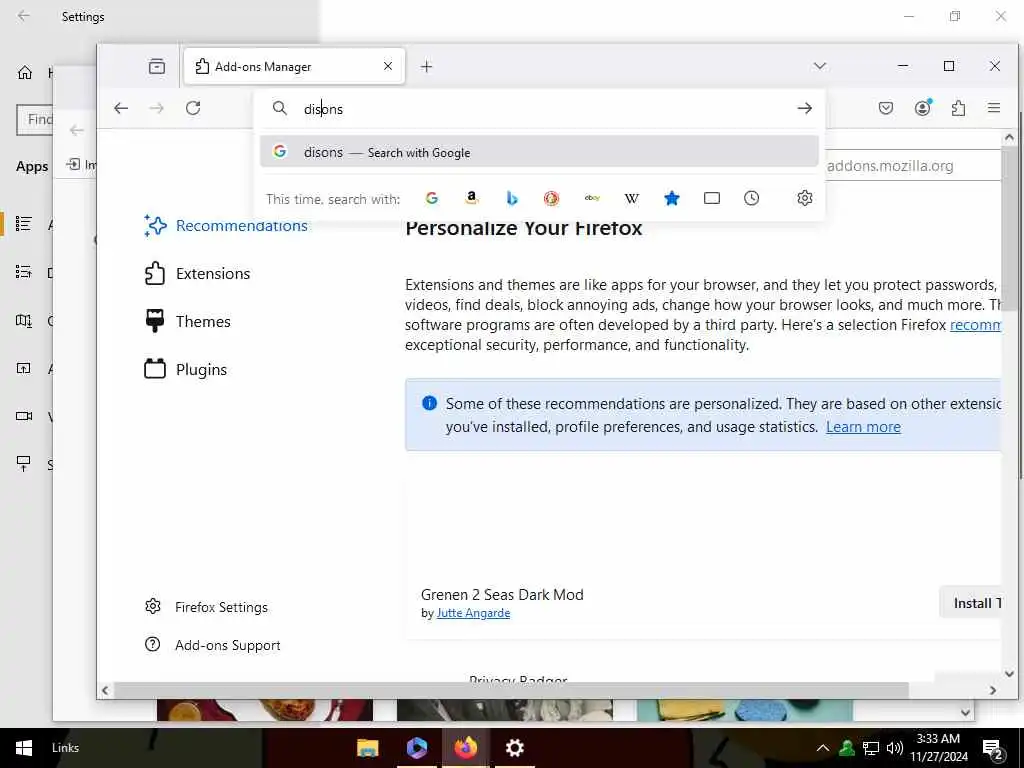This screenshot has height=768, width=1024.
Task: Open Recommendations section in sidebar
Action: (x=226, y=225)
